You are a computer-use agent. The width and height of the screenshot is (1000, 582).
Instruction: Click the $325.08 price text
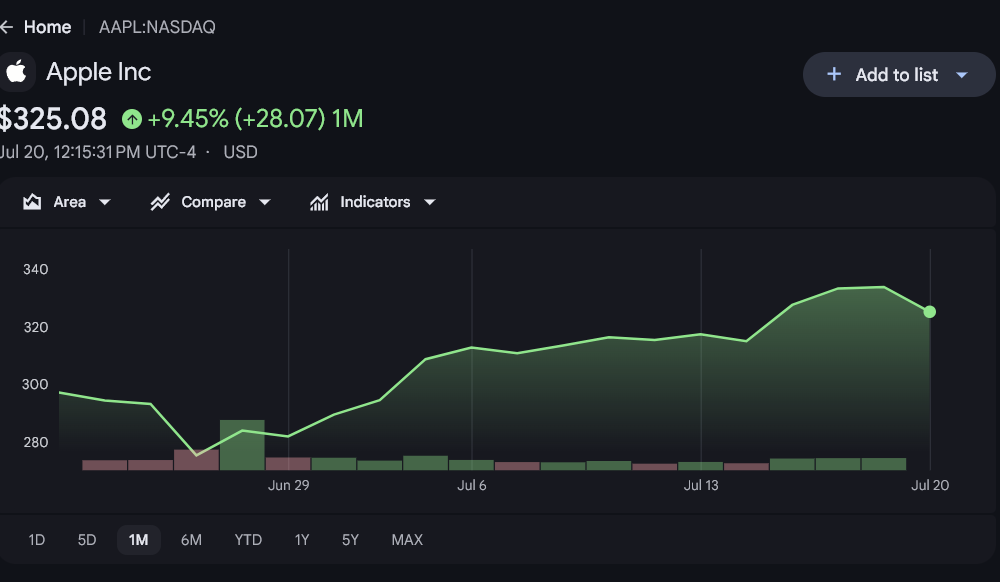tap(52, 119)
